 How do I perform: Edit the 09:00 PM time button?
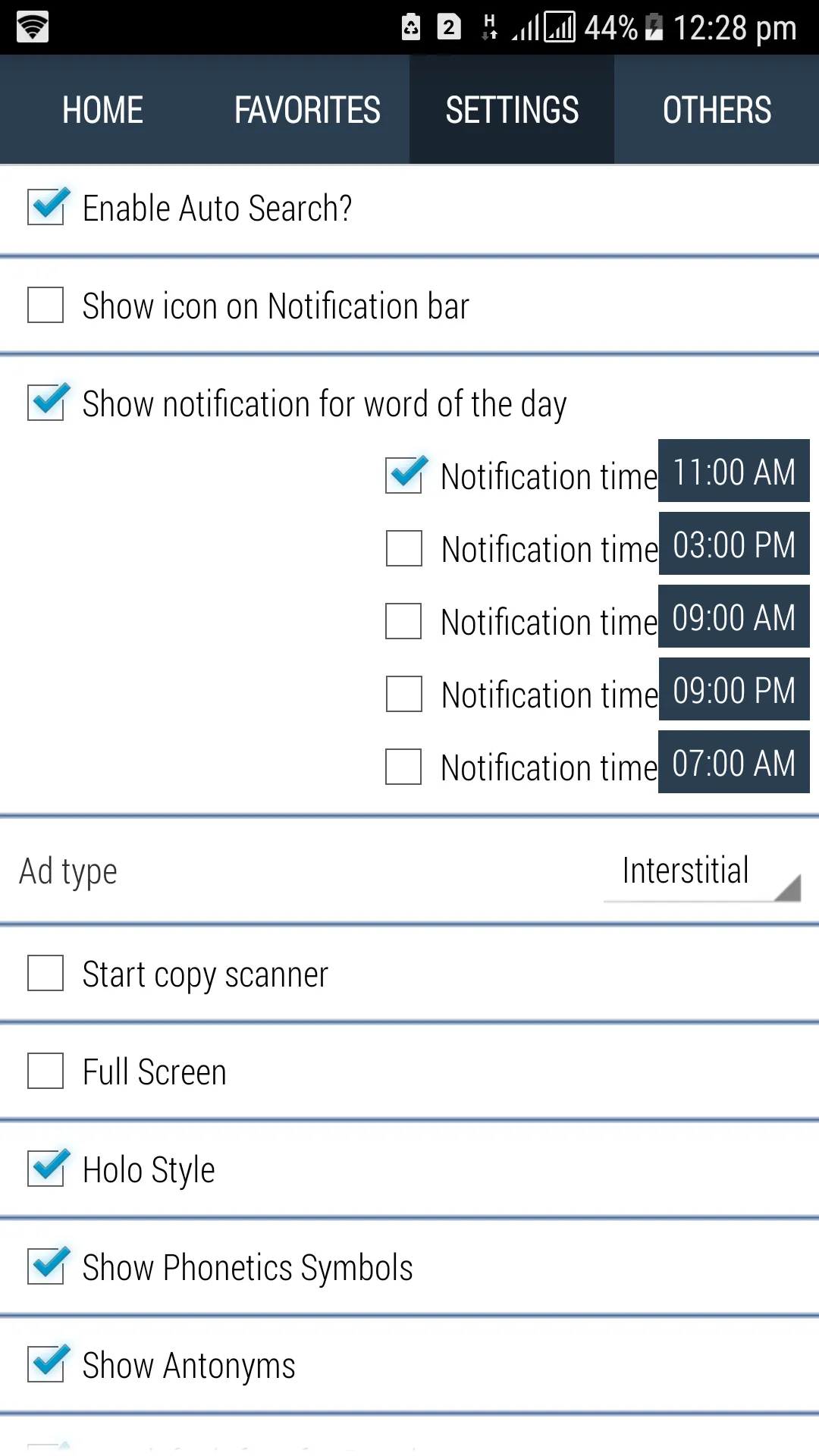733,689
